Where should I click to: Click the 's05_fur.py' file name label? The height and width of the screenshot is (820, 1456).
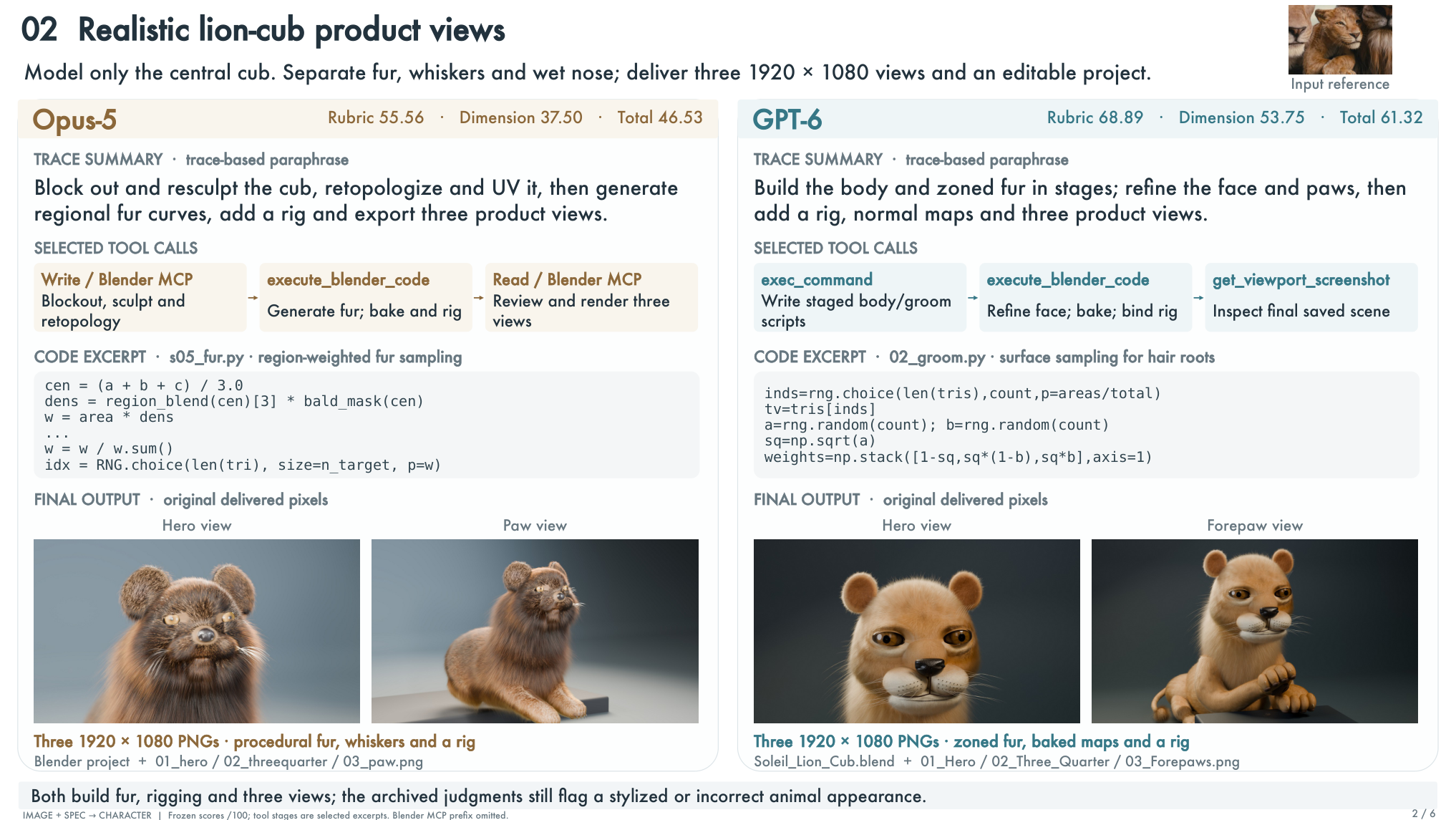point(206,357)
